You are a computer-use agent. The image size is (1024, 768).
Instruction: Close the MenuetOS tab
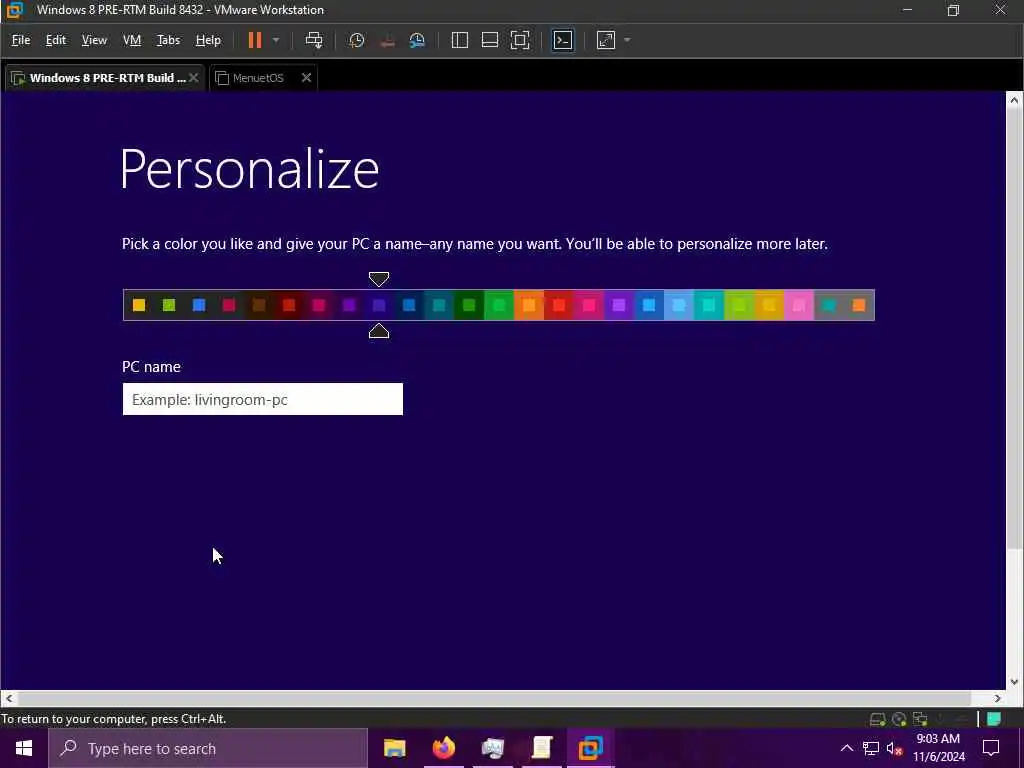(306, 78)
